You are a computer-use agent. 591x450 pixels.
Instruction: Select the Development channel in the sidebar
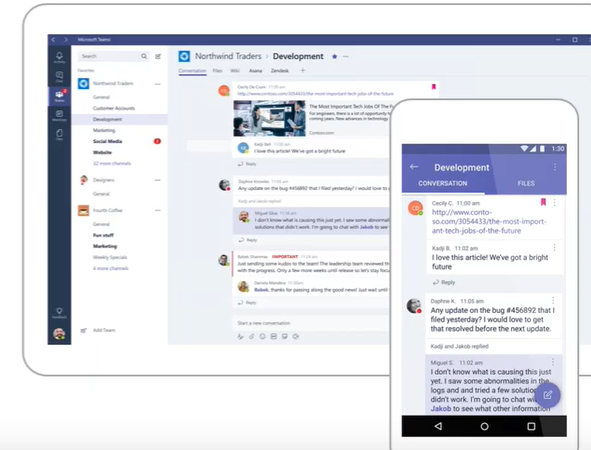click(x=119, y=119)
